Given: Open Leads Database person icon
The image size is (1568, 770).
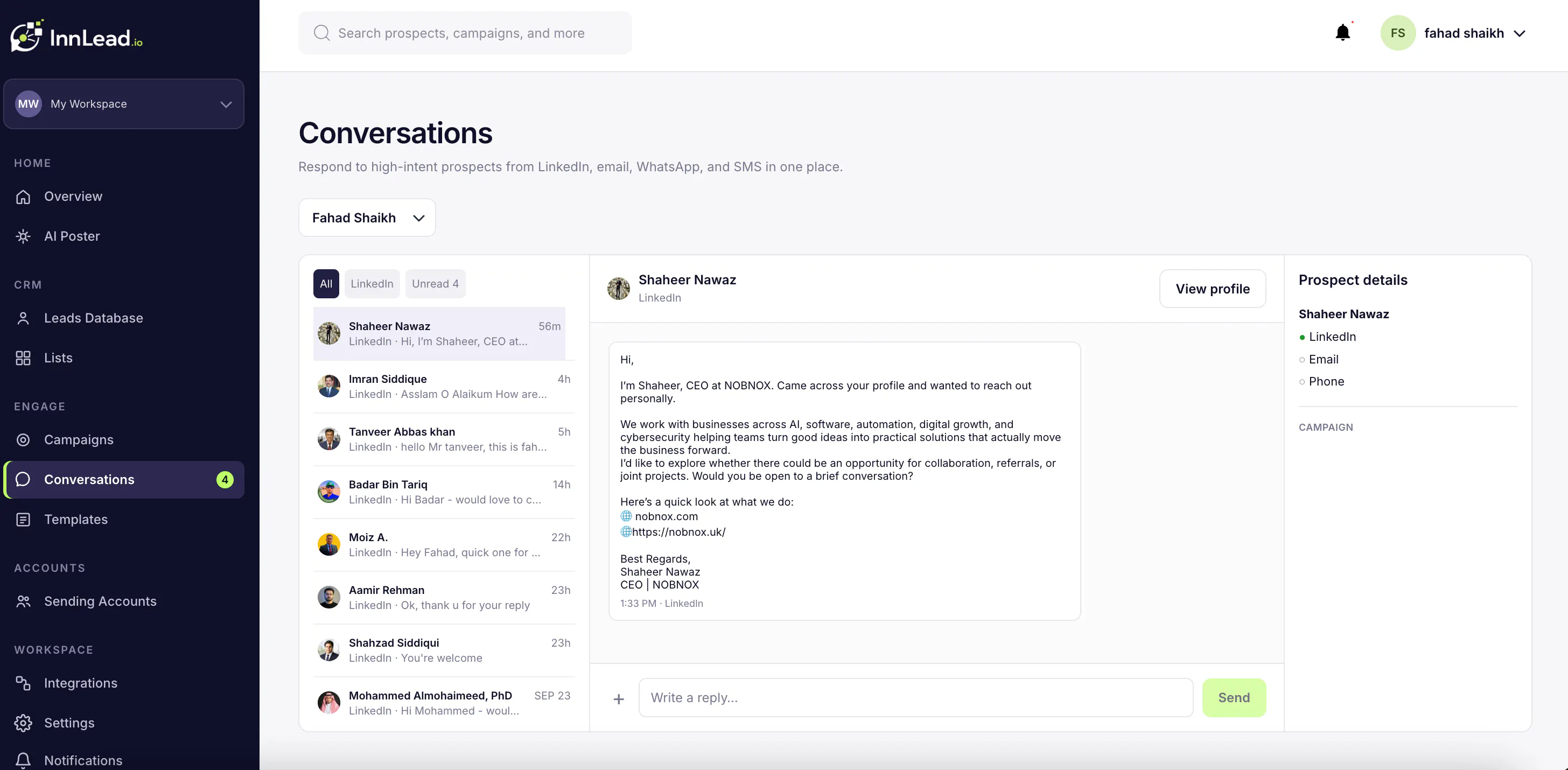Looking at the screenshot, I should [23, 318].
